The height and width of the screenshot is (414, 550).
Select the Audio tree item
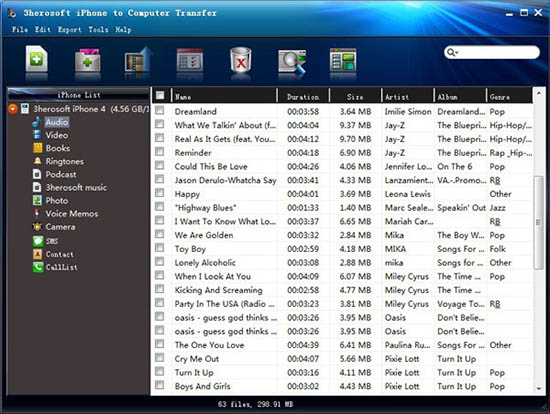(x=56, y=122)
